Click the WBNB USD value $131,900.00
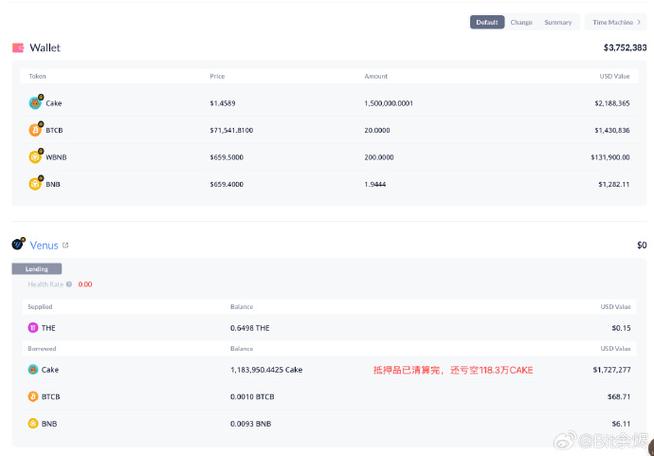 pos(610,157)
